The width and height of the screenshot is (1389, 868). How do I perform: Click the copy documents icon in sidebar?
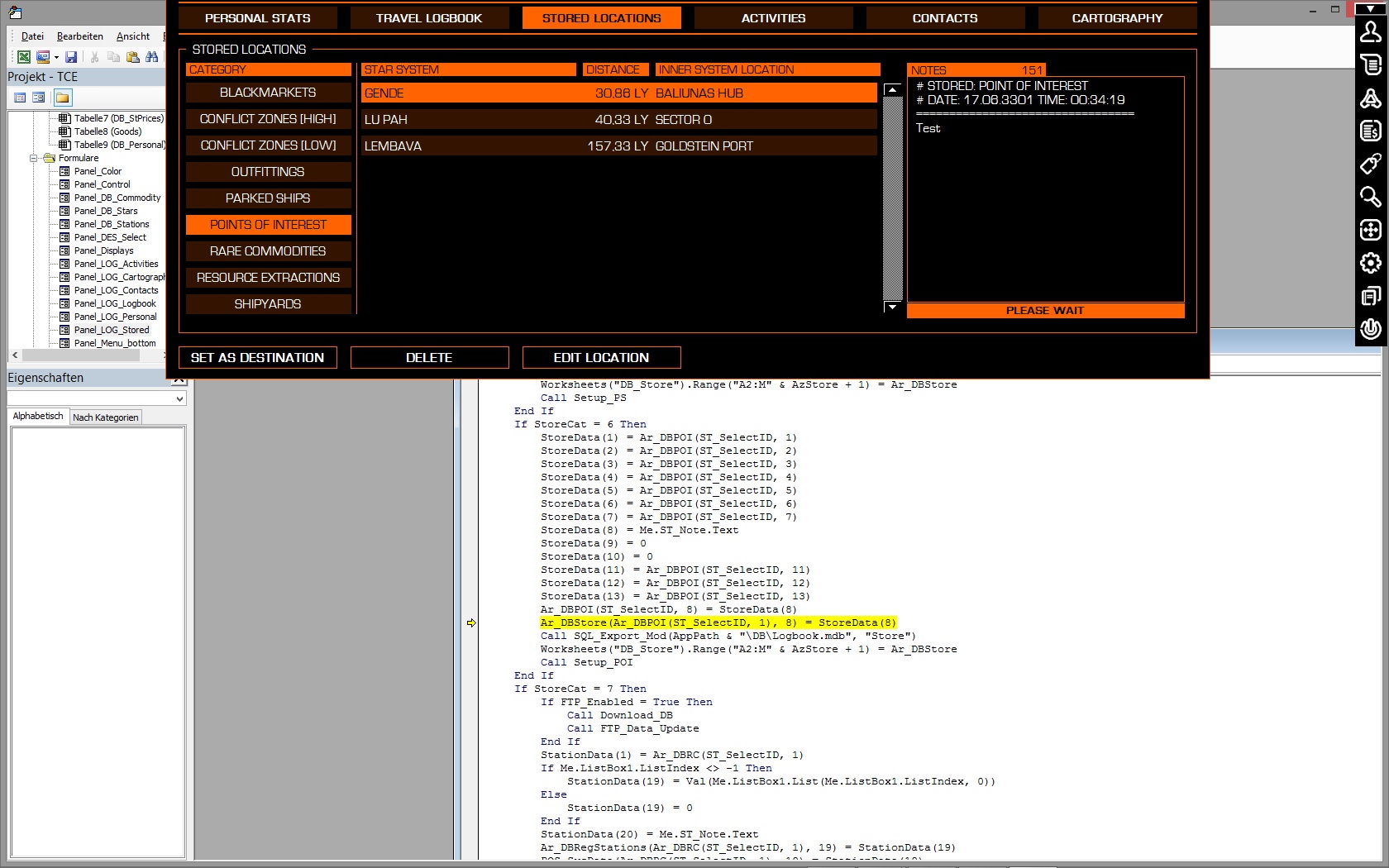(x=1370, y=296)
